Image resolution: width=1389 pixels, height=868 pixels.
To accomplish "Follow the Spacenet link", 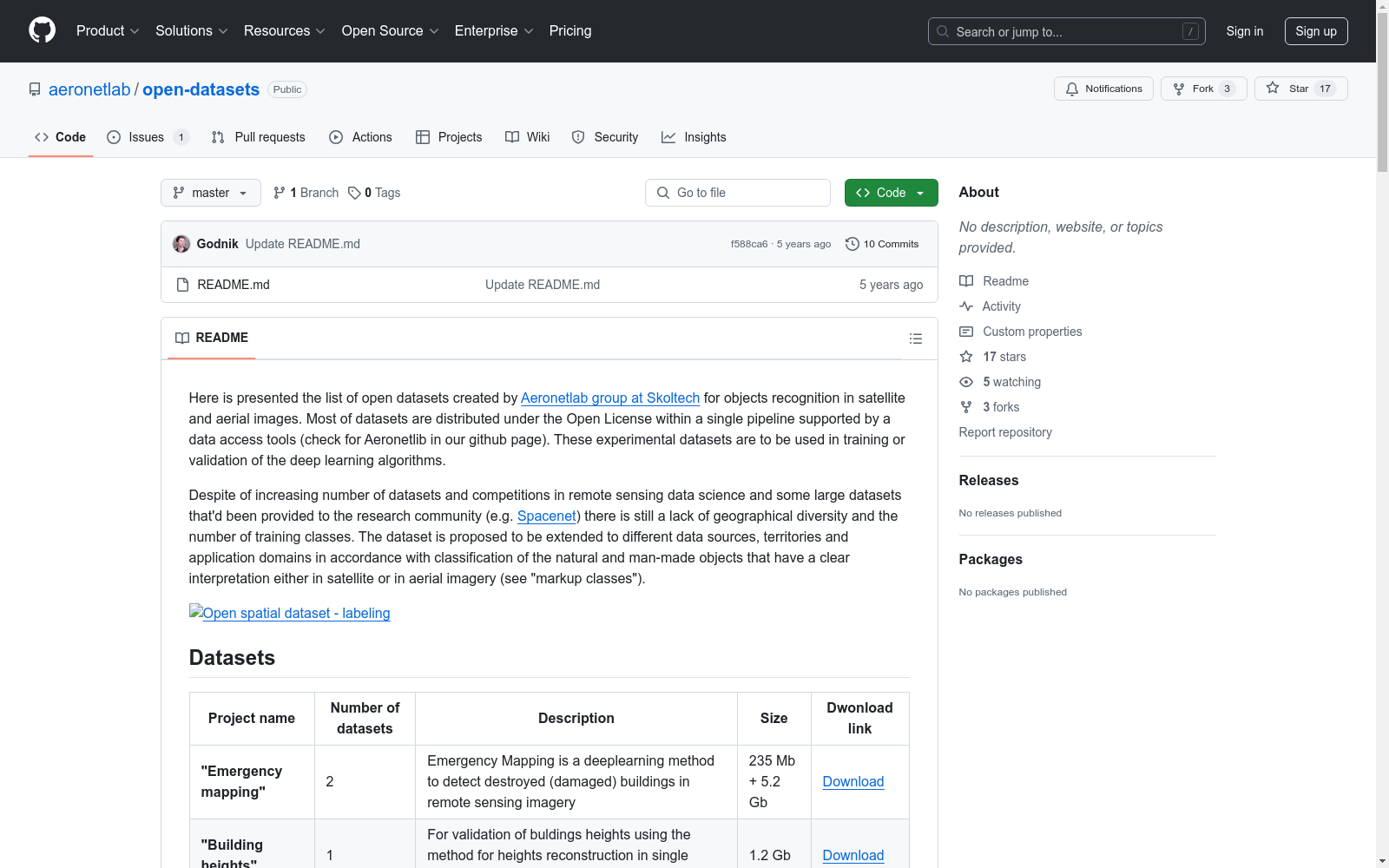I will coord(547,516).
